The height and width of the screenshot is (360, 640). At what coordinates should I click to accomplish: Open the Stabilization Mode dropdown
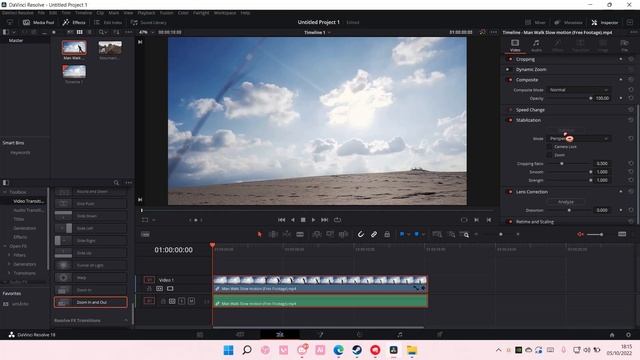coord(578,138)
